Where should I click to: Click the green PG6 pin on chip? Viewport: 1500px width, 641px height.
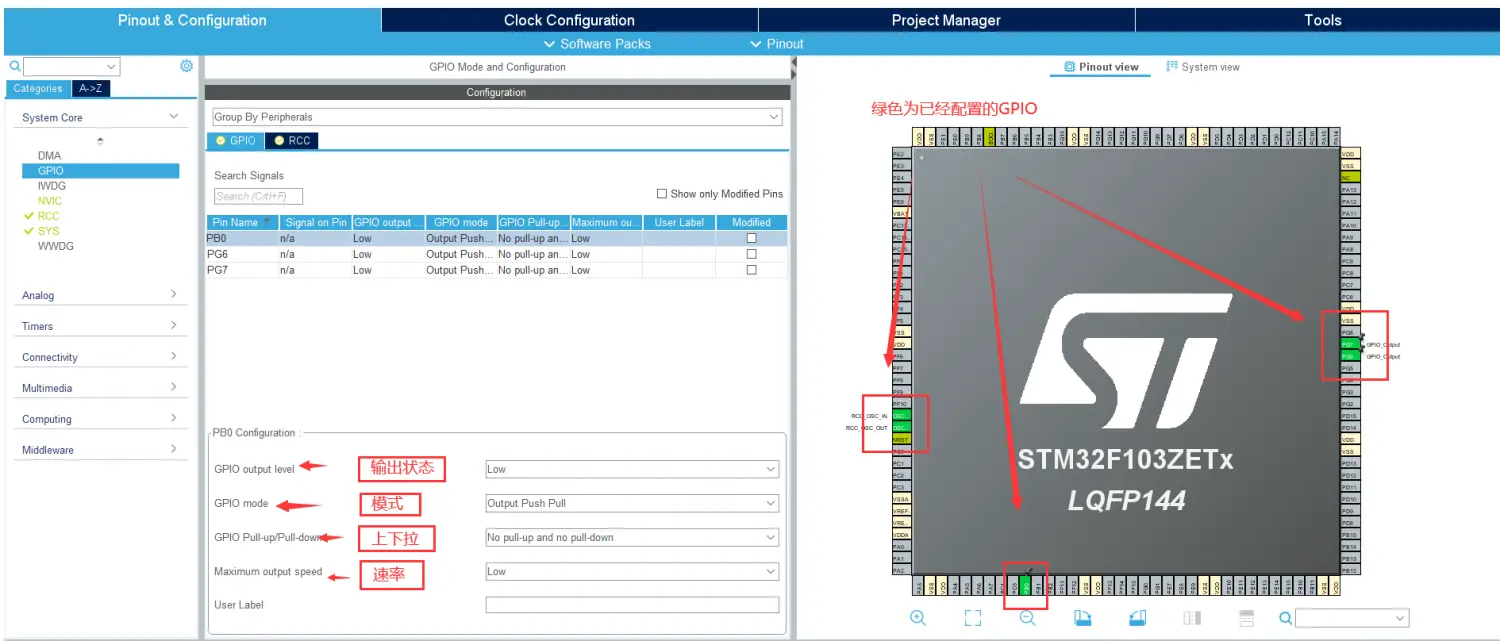(1348, 356)
